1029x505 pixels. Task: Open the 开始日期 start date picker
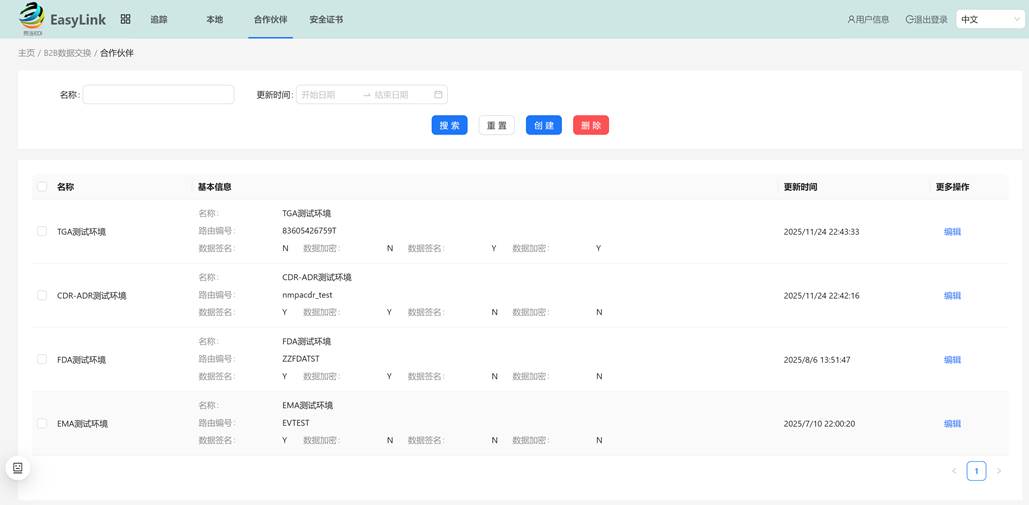[328, 95]
